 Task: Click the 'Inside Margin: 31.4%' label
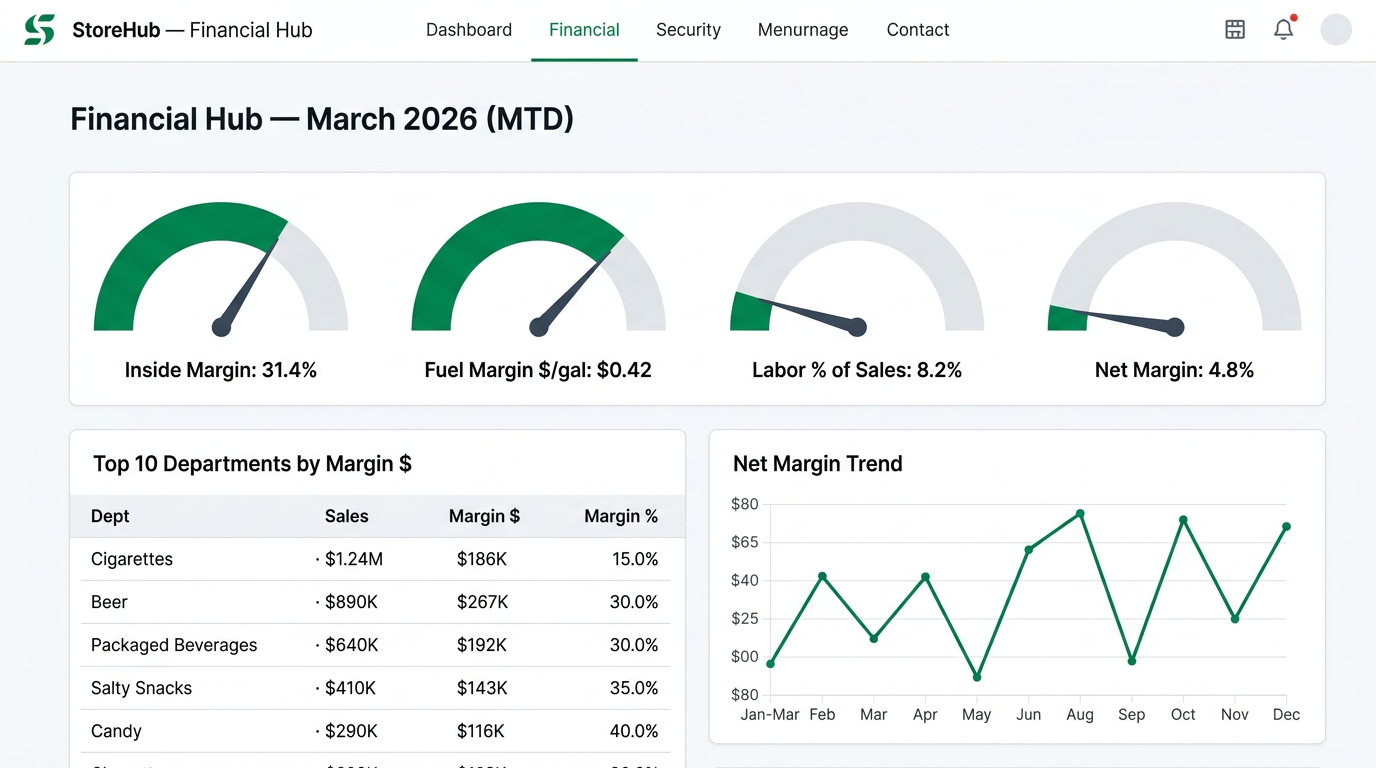[221, 370]
